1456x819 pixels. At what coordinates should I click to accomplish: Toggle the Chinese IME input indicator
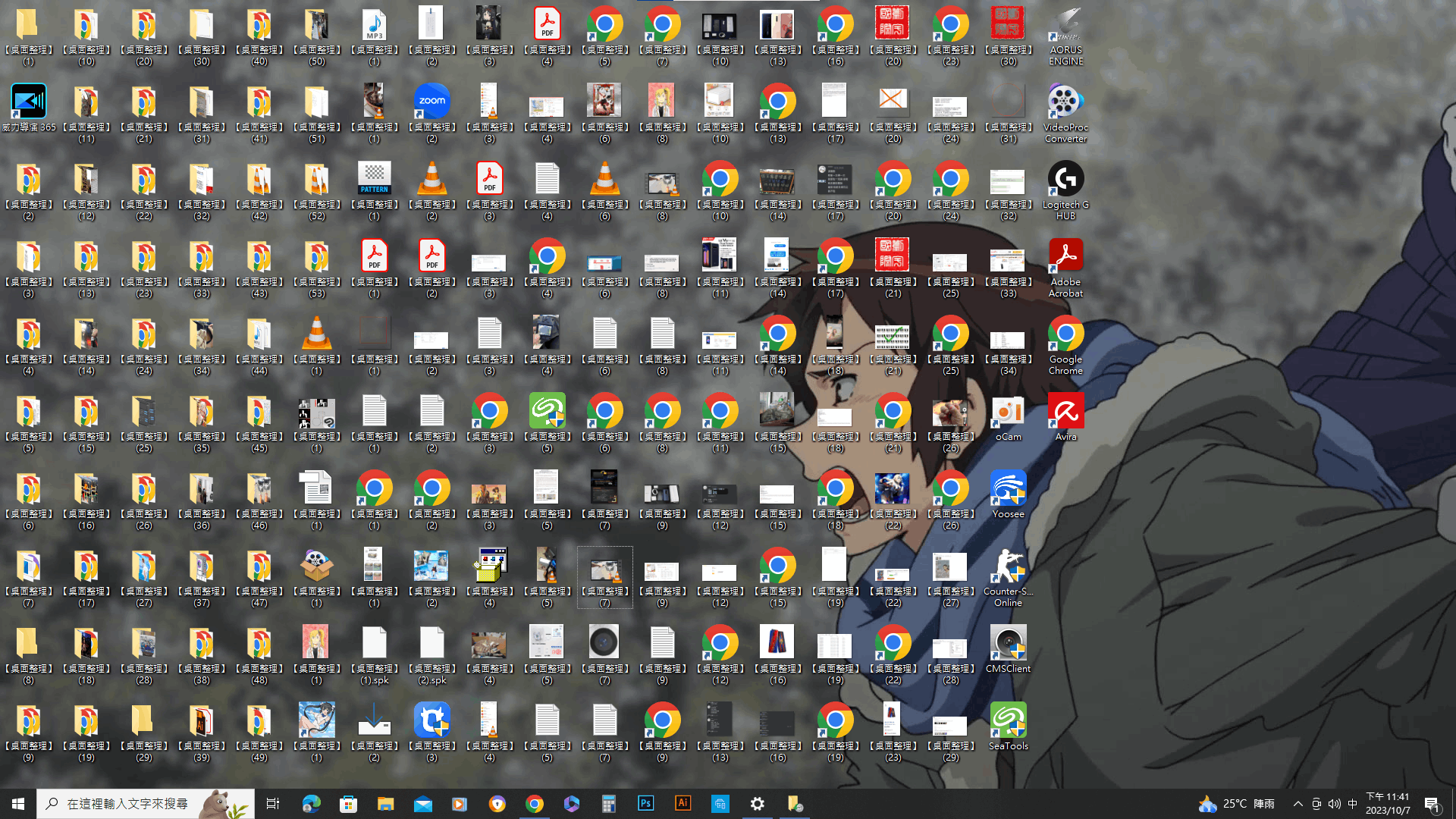[1352, 804]
